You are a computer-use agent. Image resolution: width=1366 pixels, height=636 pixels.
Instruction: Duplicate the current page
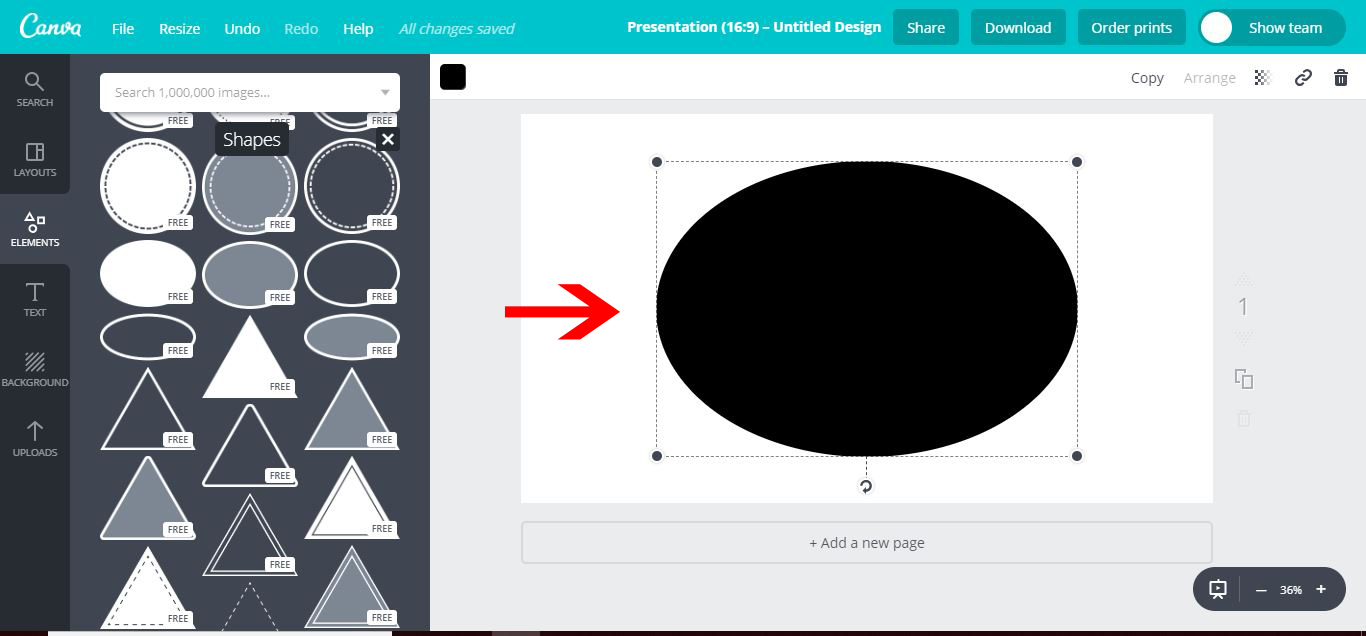pos(1243,379)
